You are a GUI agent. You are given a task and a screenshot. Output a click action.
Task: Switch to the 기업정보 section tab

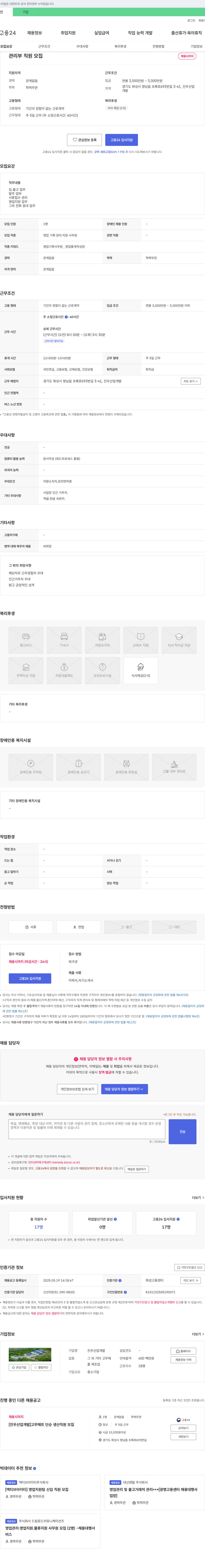click(196, 46)
